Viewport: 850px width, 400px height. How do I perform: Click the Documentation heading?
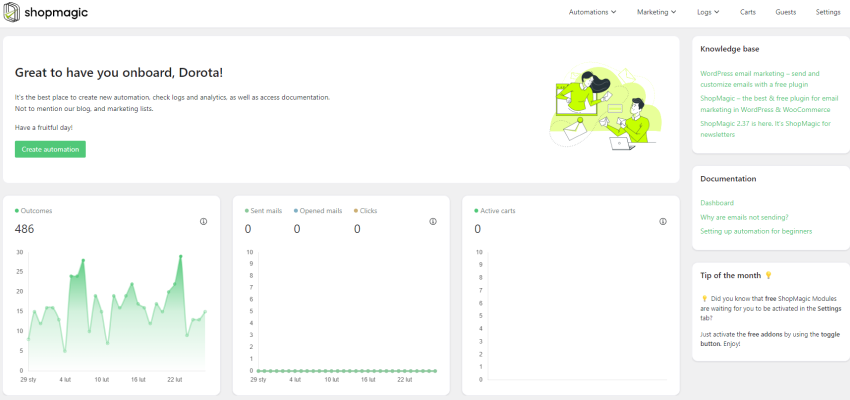click(x=728, y=179)
